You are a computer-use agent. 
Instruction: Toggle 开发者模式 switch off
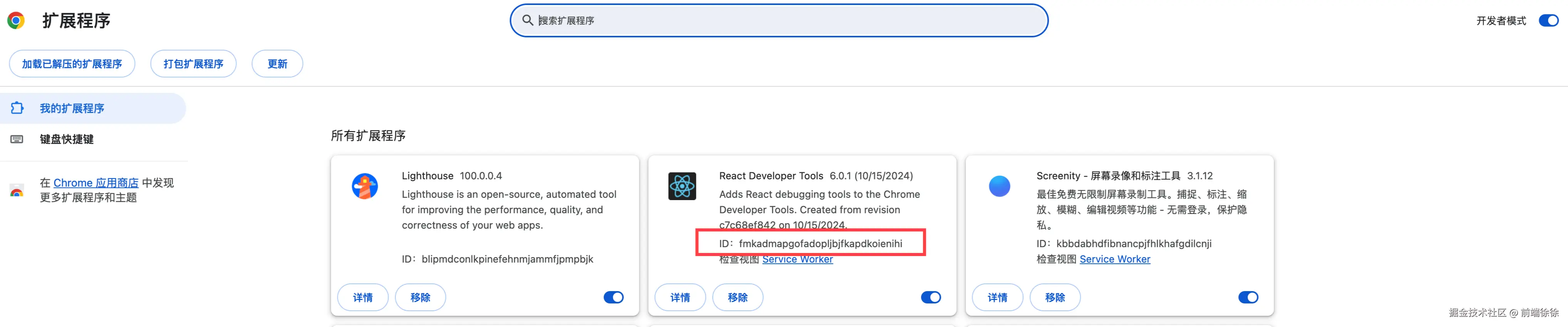1548,21
